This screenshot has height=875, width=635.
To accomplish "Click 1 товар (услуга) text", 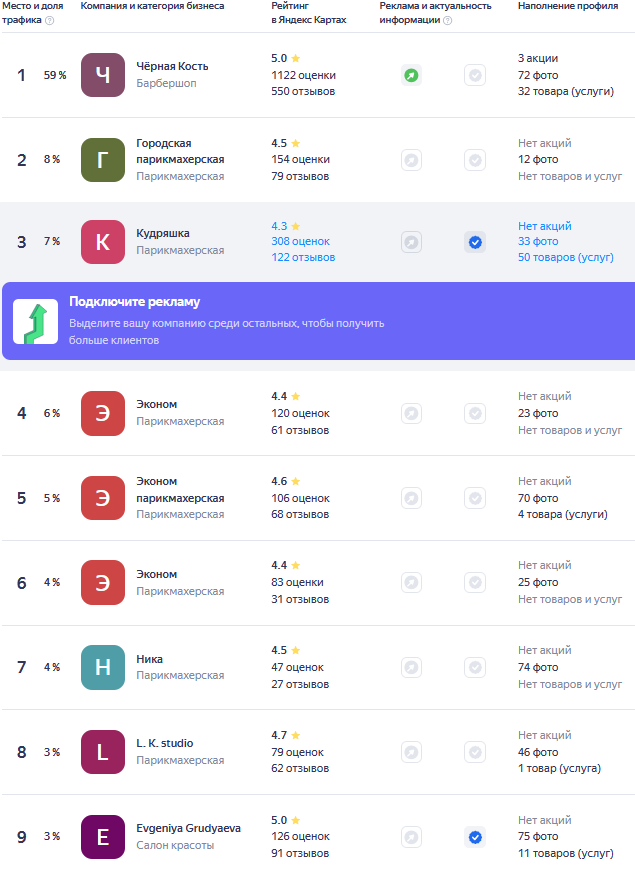I will click(x=559, y=768).
